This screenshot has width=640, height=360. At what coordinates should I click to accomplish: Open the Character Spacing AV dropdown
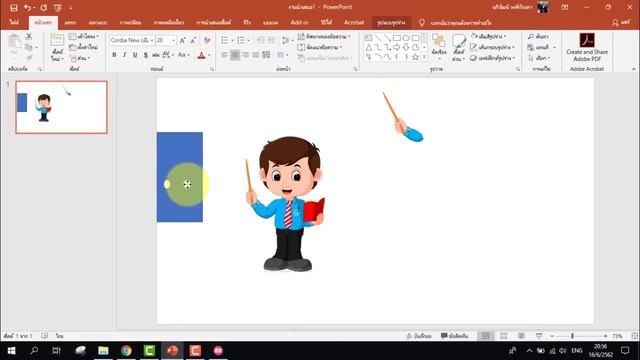tap(168, 55)
